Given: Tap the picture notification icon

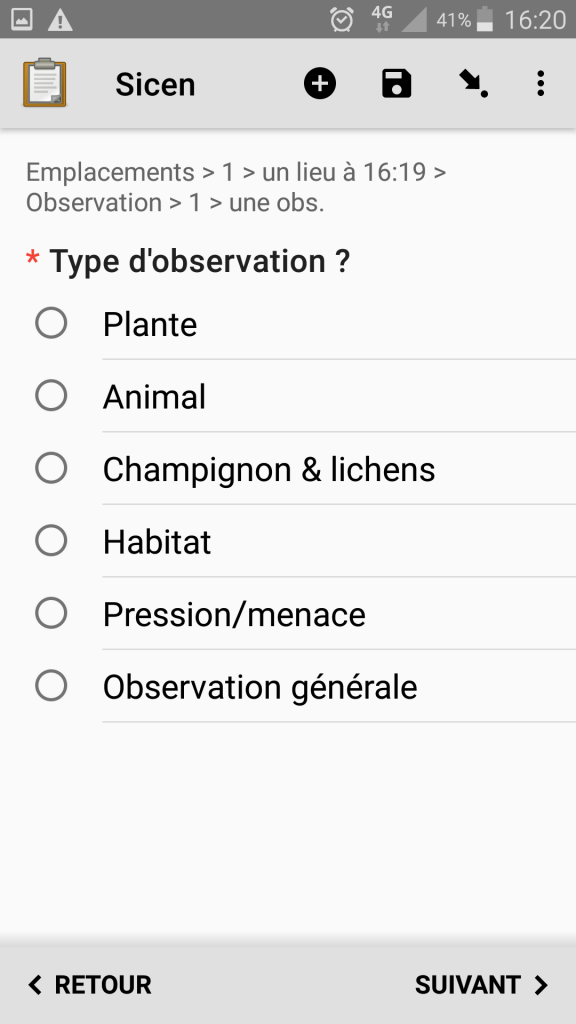Looking at the screenshot, I should pyautogui.click(x=22, y=20).
